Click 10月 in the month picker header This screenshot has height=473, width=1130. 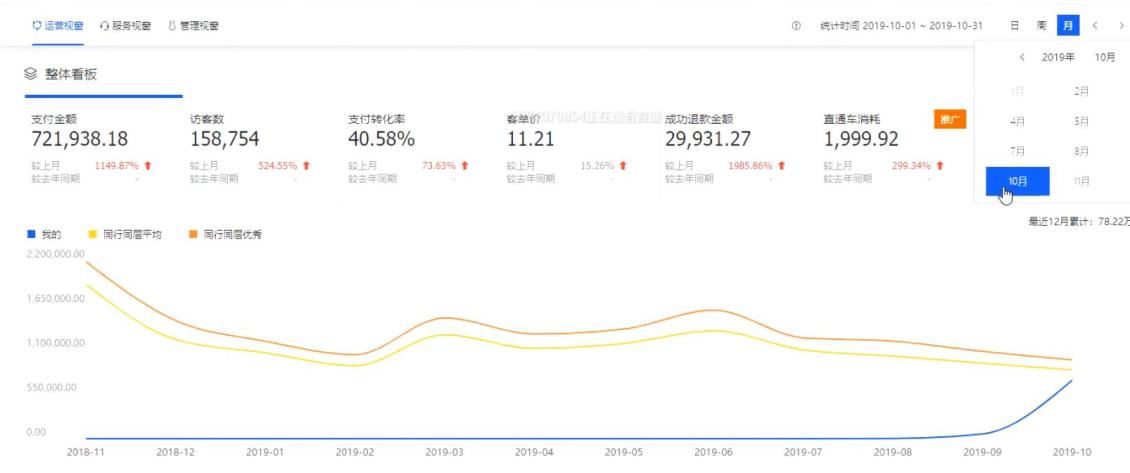tap(1105, 58)
